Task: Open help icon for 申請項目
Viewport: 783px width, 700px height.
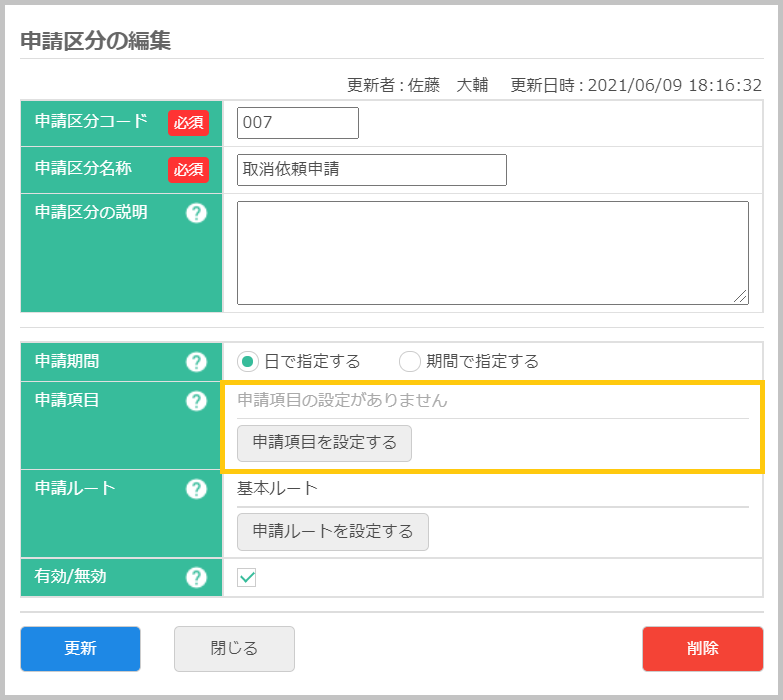Action: coord(196,401)
